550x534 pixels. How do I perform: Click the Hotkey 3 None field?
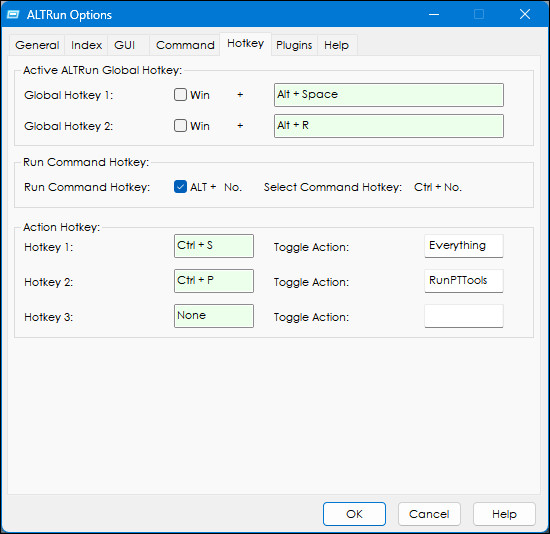(214, 316)
